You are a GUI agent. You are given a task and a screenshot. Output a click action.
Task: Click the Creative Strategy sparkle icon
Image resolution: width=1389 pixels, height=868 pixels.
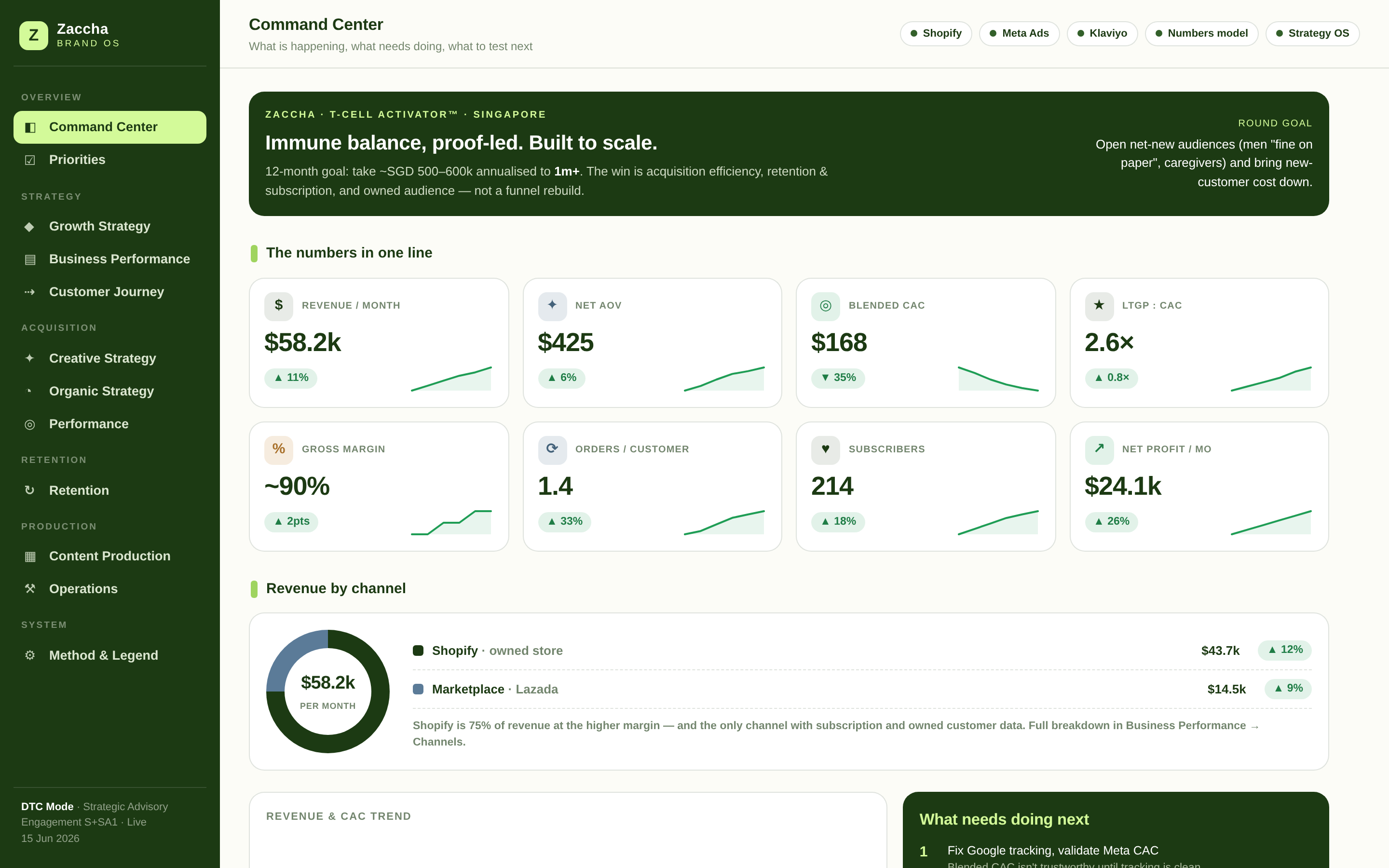(30, 358)
